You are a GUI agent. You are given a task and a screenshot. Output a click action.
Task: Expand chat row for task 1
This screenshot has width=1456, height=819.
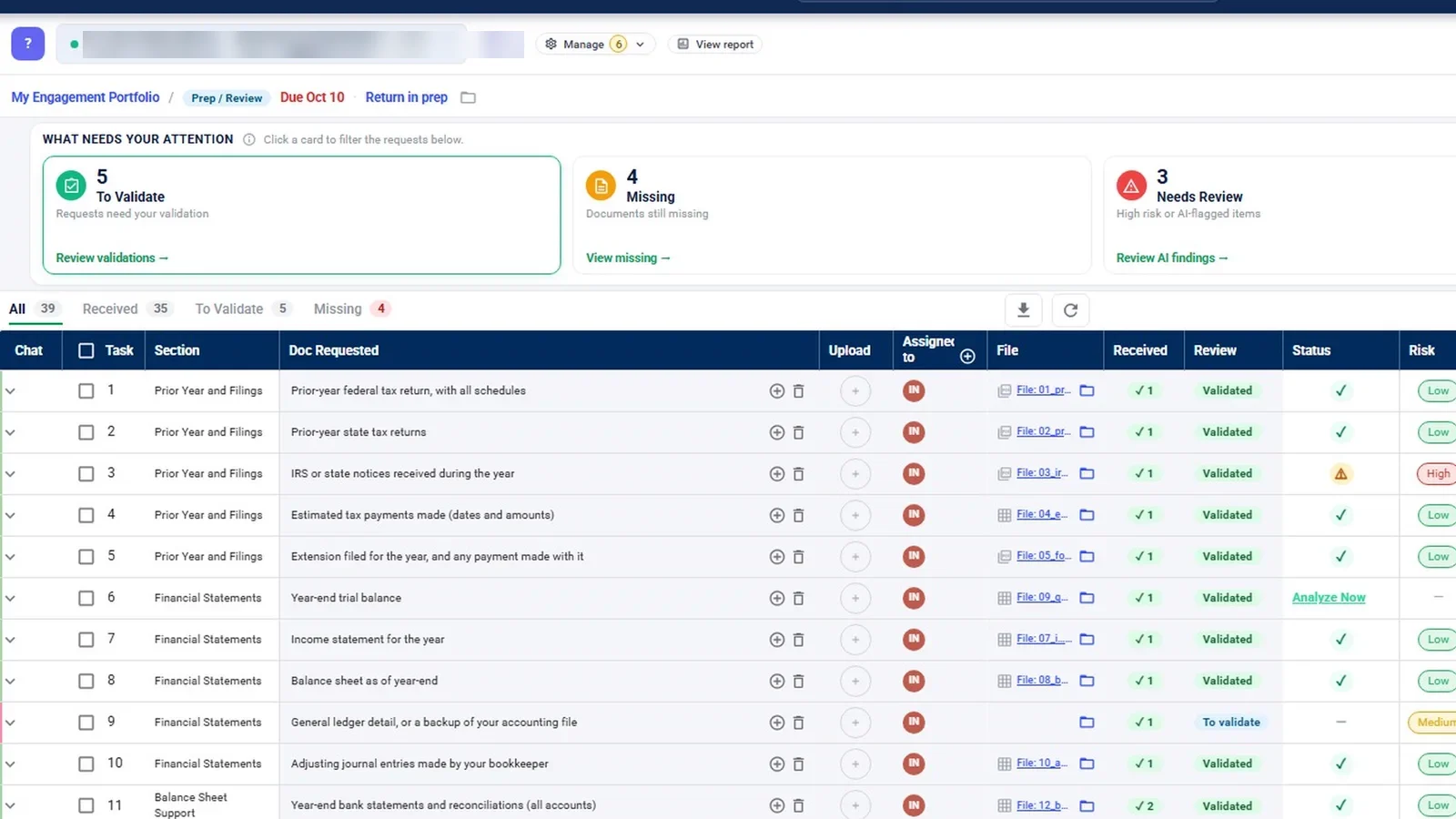pos(10,391)
